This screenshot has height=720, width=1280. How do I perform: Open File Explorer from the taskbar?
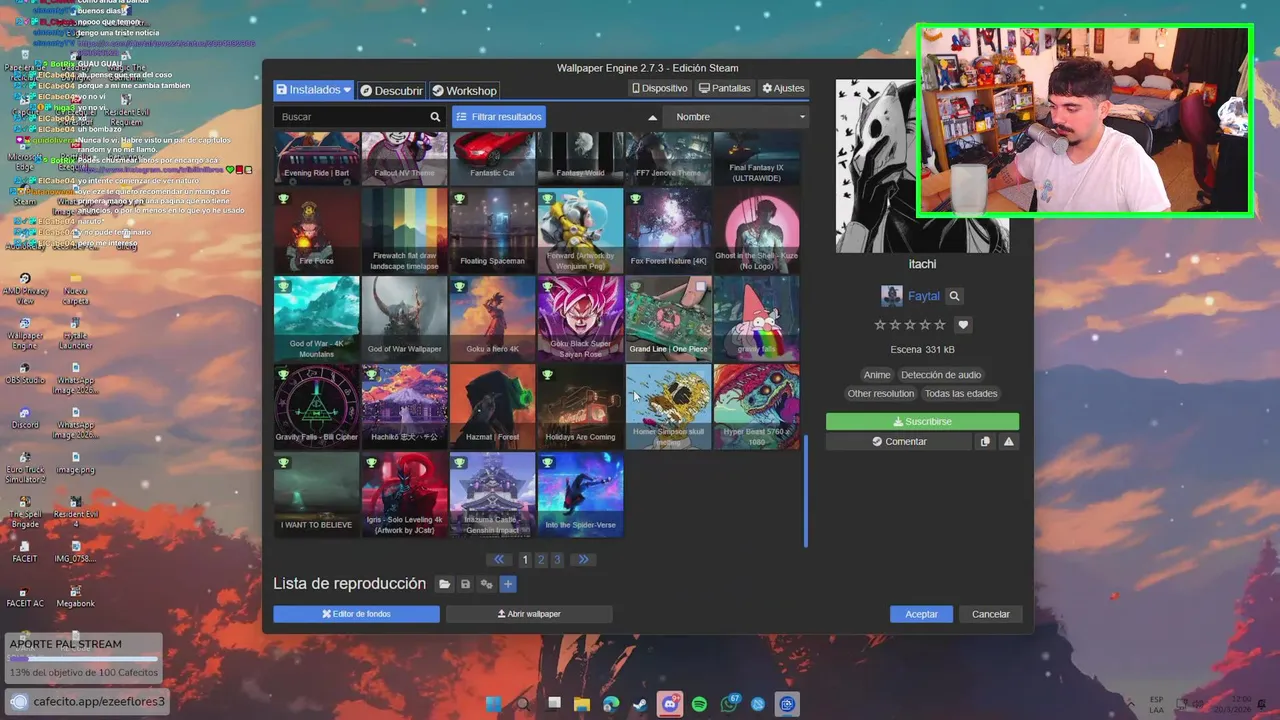[x=581, y=704]
